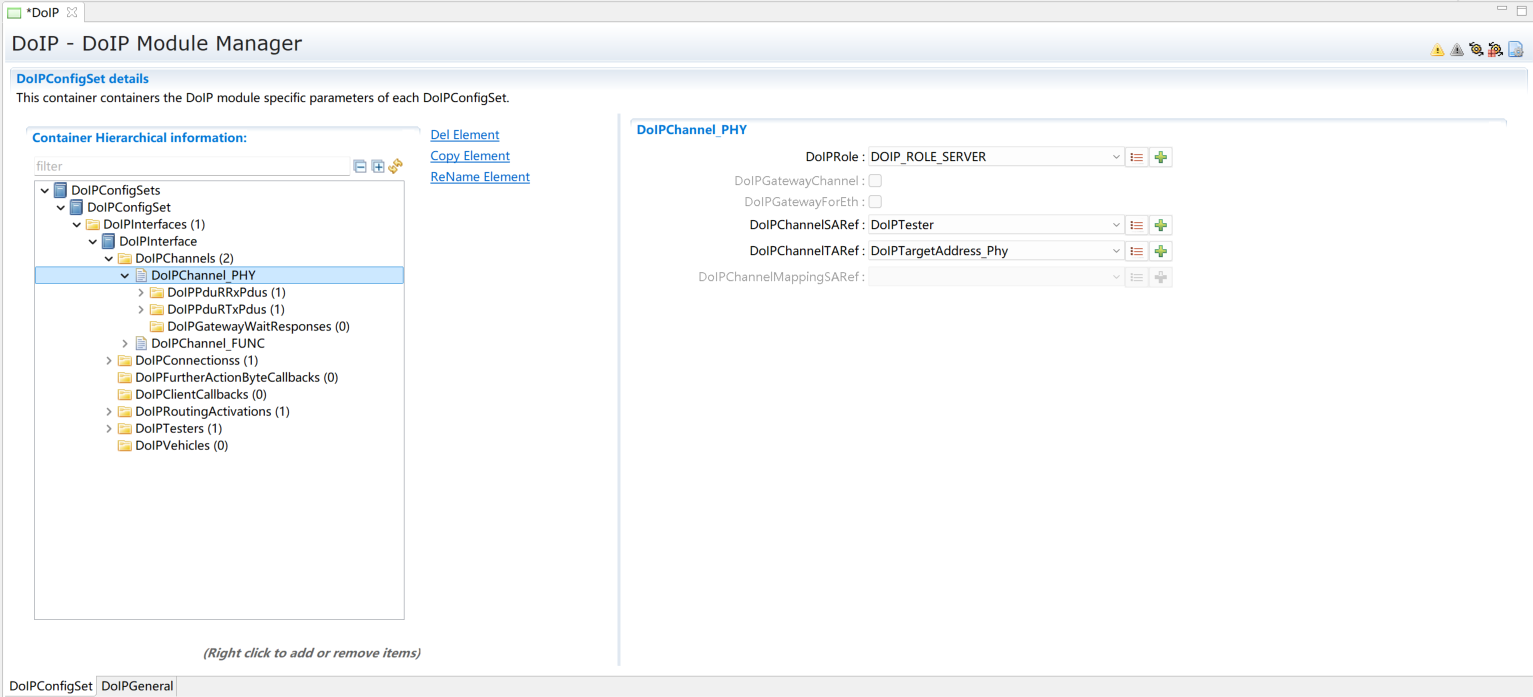The width and height of the screenshot is (1533, 697).
Task: Click green plus icon beside DoIPRole
Action: pyautogui.click(x=1160, y=157)
